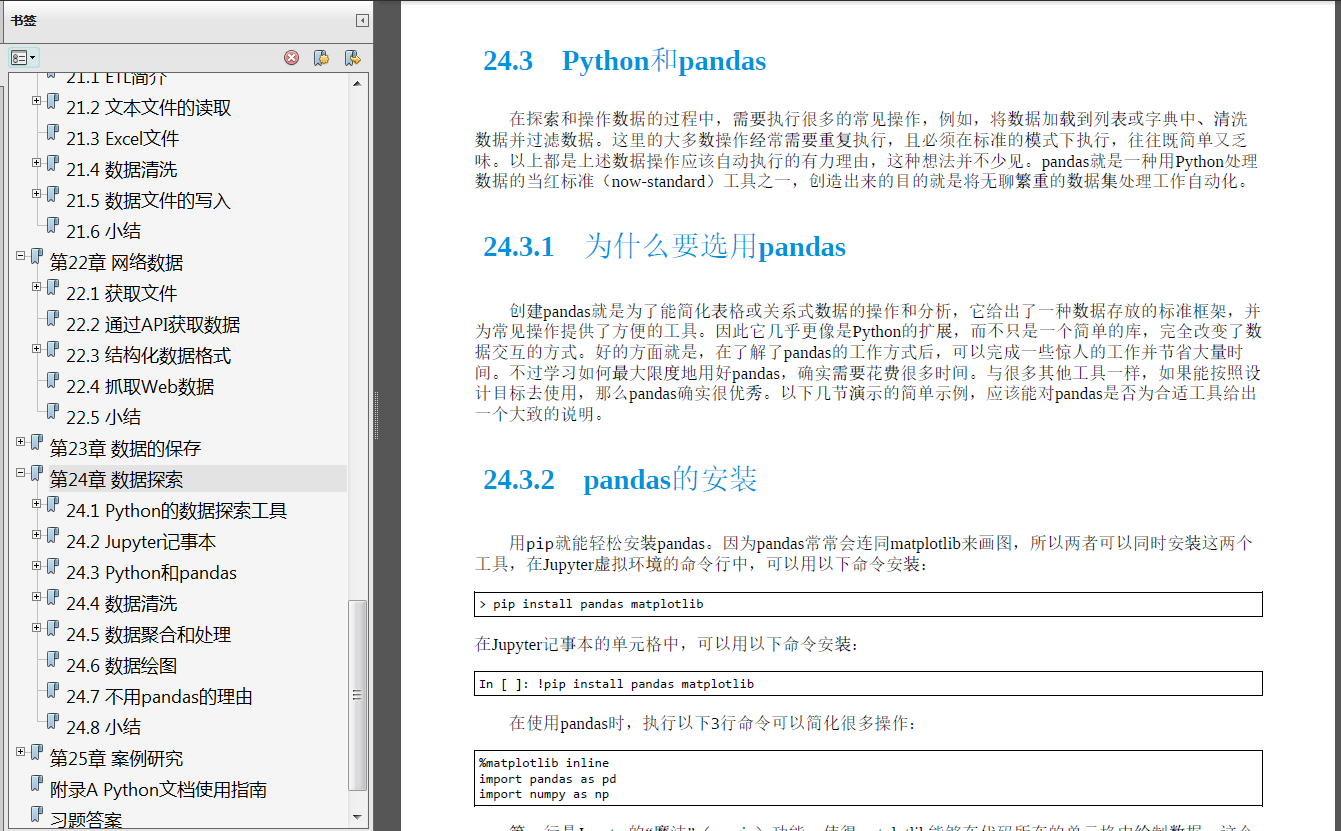The height and width of the screenshot is (831, 1341).
Task: Expand the 第23章 数据的保存 chapter node
Action: tap(21, 441)
